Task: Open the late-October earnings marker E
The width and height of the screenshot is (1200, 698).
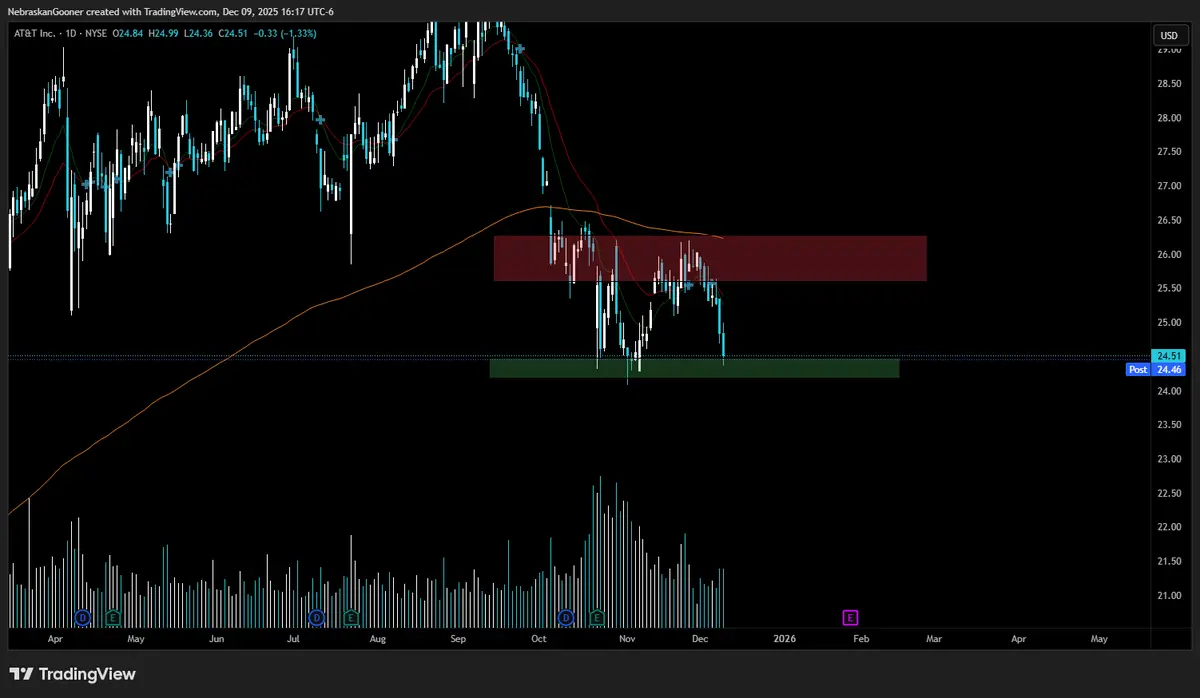Action: pyautogui.click(x=597, y=617)
